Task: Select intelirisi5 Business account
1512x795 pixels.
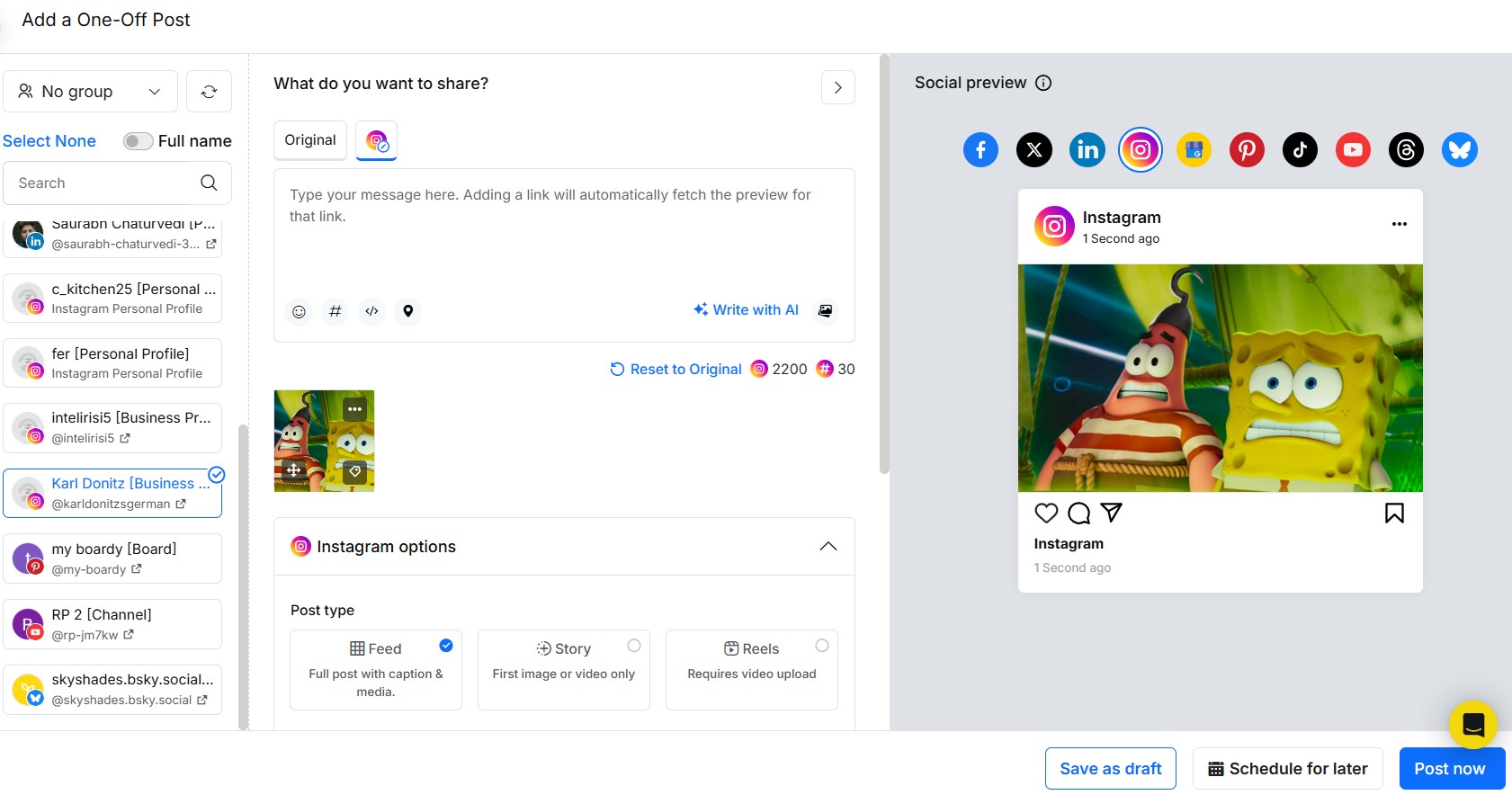Action: tap(112, 428)
